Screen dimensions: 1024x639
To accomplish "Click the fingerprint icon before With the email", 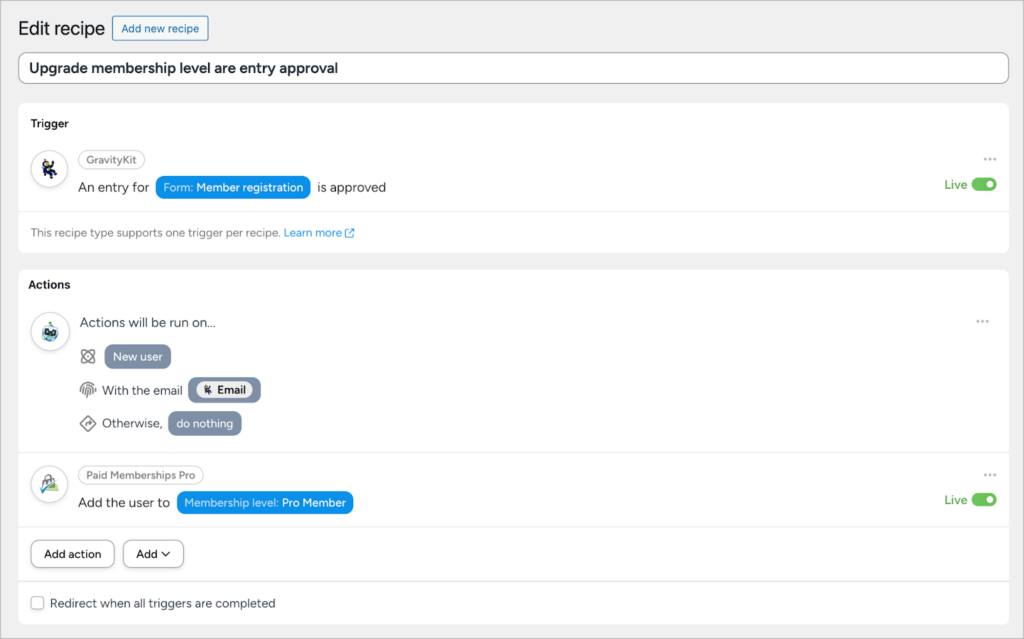I will (x=88, y=390).
